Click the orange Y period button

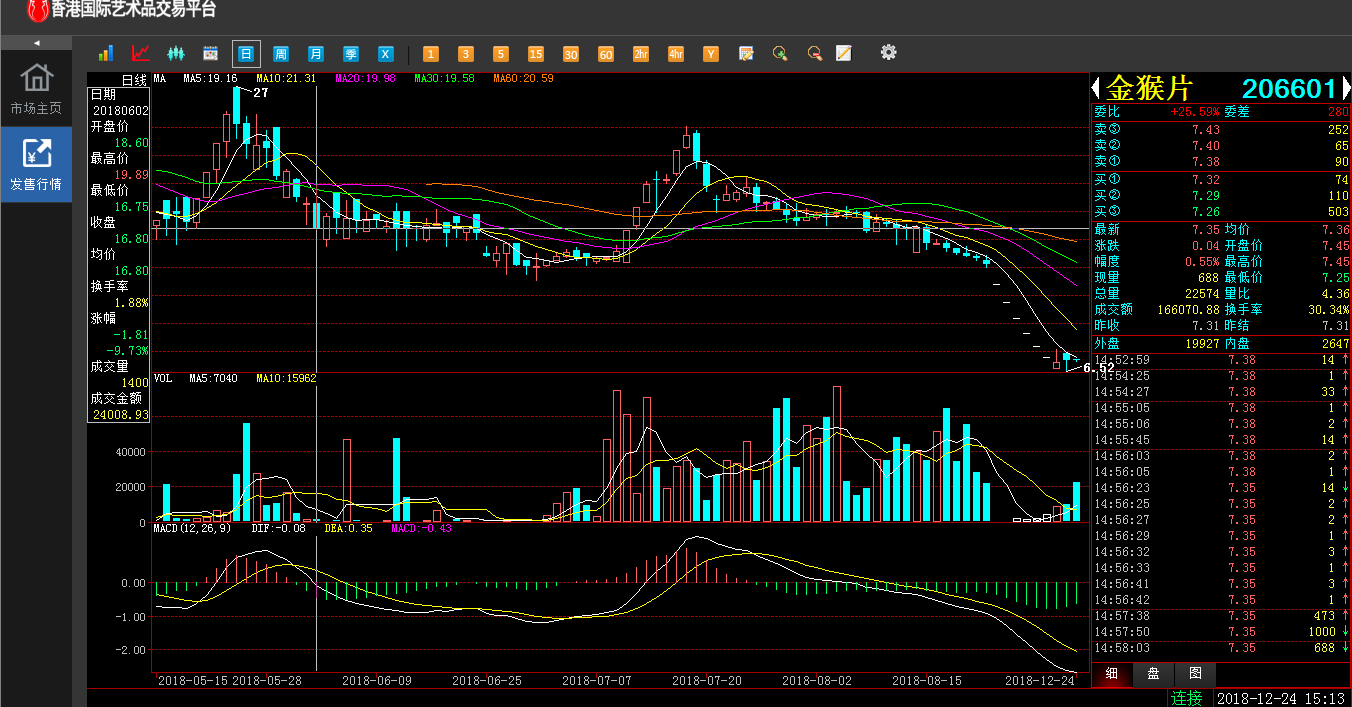[711, 53]
